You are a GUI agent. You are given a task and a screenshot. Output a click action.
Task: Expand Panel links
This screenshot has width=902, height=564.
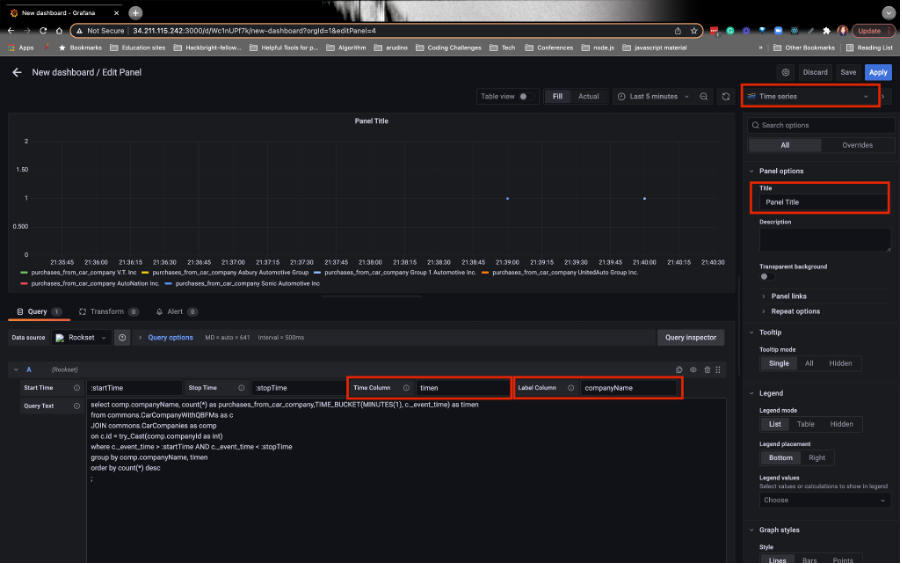(x=788, y=296)
